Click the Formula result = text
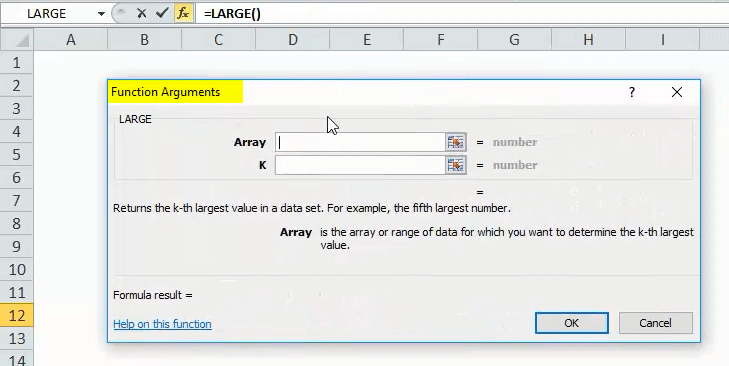 pos(152,295)
